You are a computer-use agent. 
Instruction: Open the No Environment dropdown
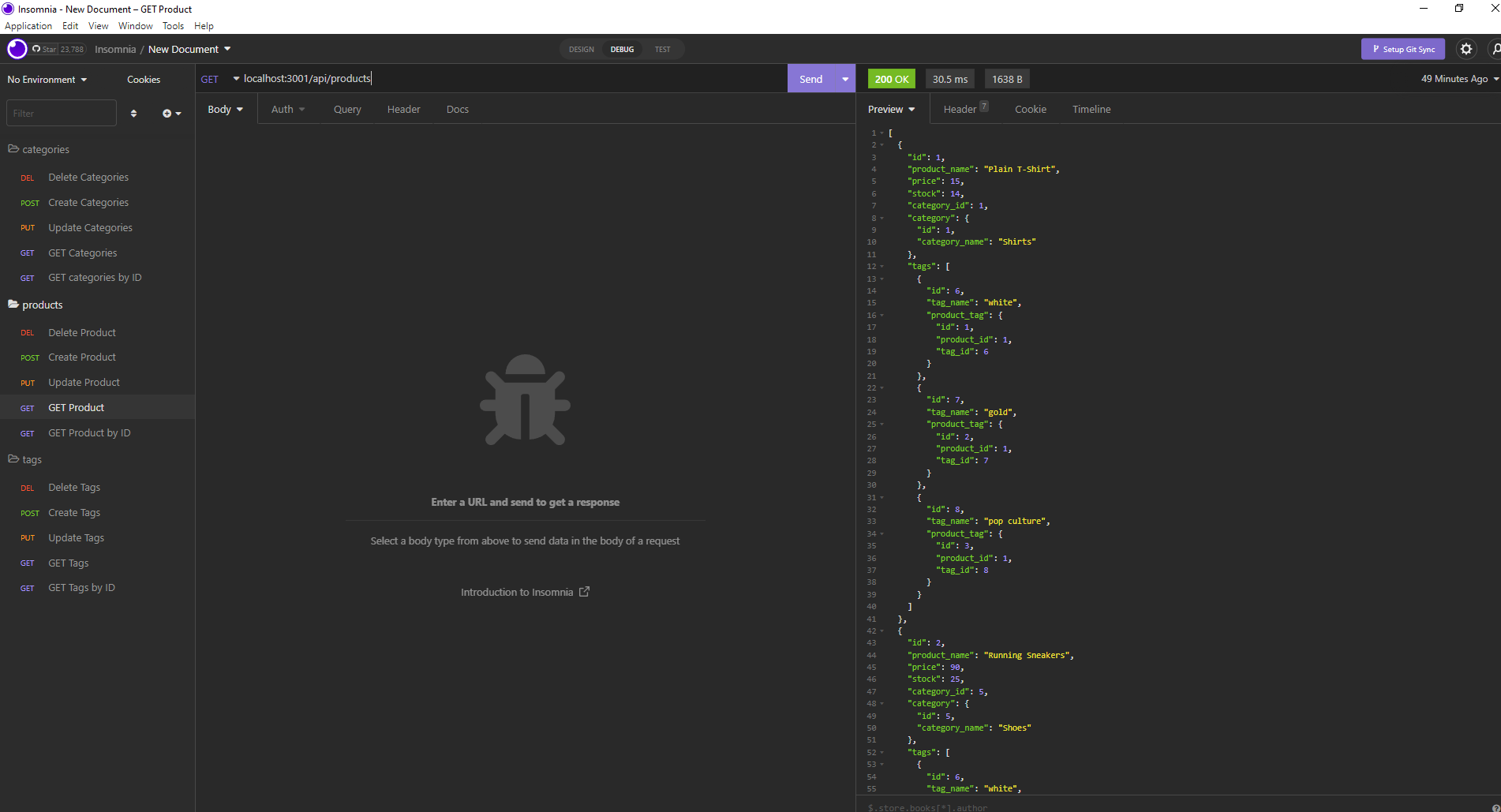pyautogui.click(x=47, y=79)
